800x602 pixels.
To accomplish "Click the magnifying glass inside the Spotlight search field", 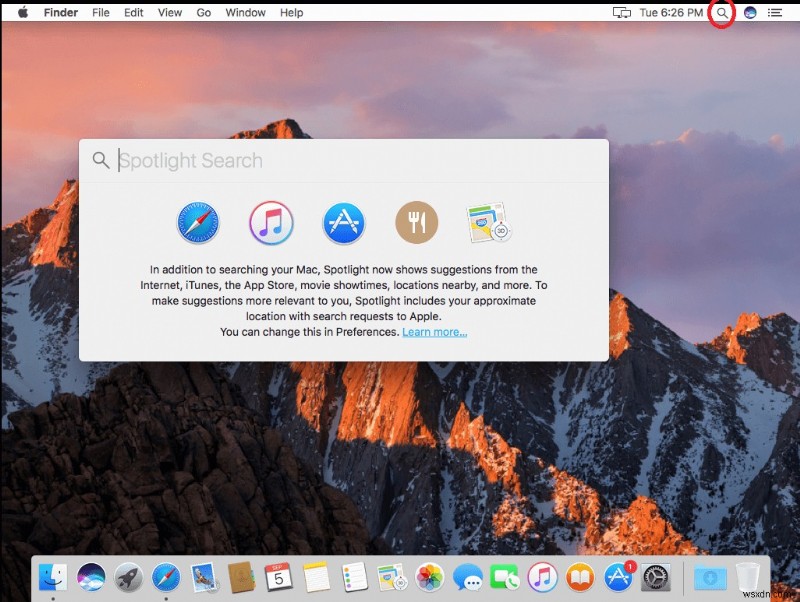I will [x=100, y=160].
